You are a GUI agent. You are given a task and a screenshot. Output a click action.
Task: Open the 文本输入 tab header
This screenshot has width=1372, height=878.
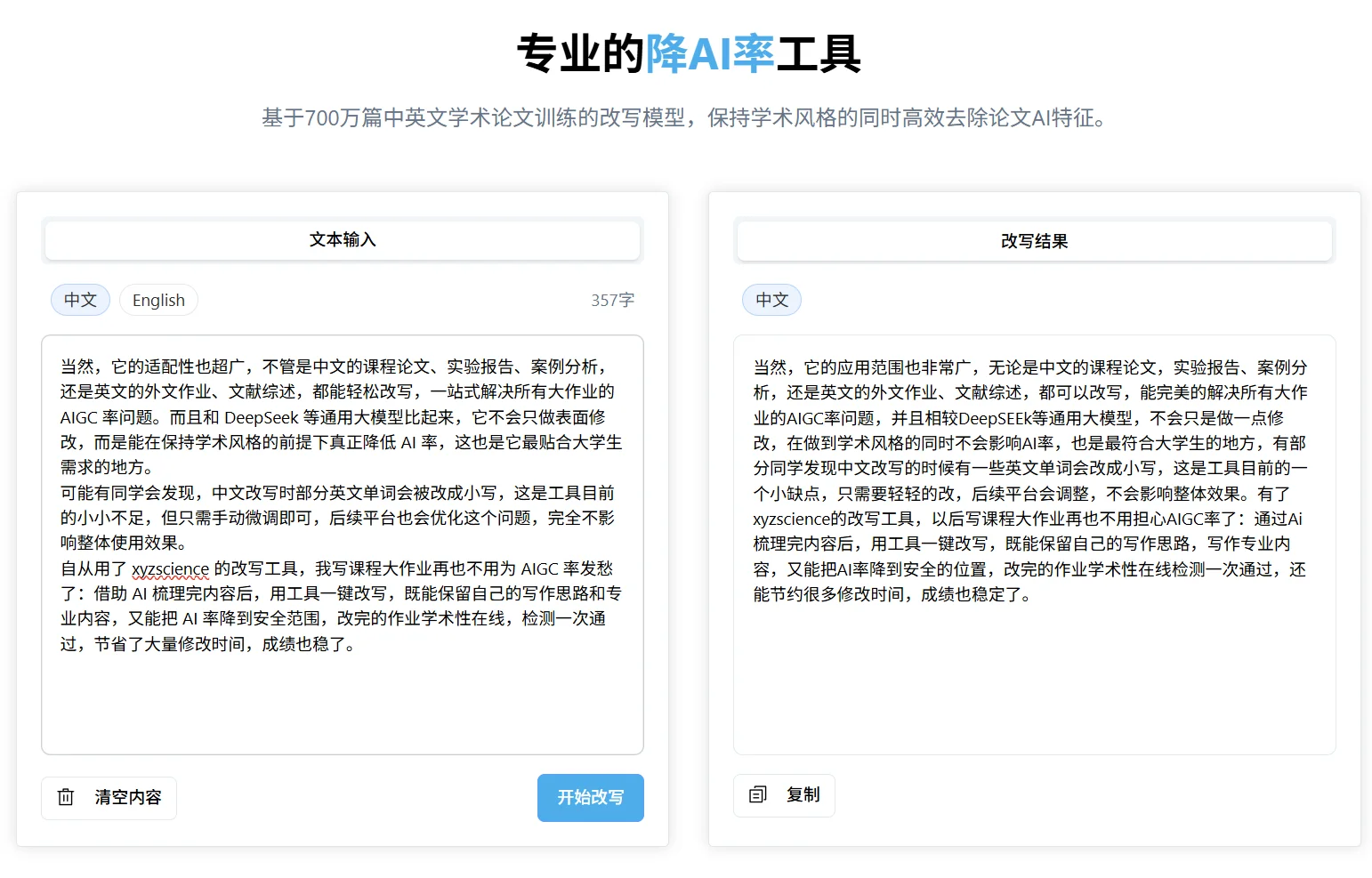click(343, 240)
